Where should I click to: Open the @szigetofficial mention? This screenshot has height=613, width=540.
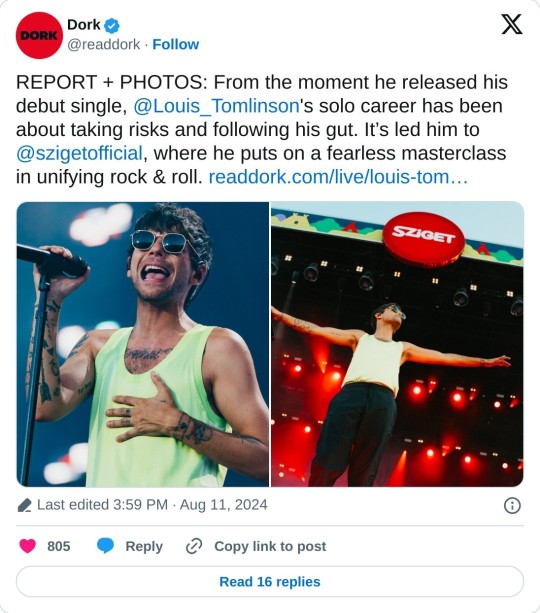point(79,153)
